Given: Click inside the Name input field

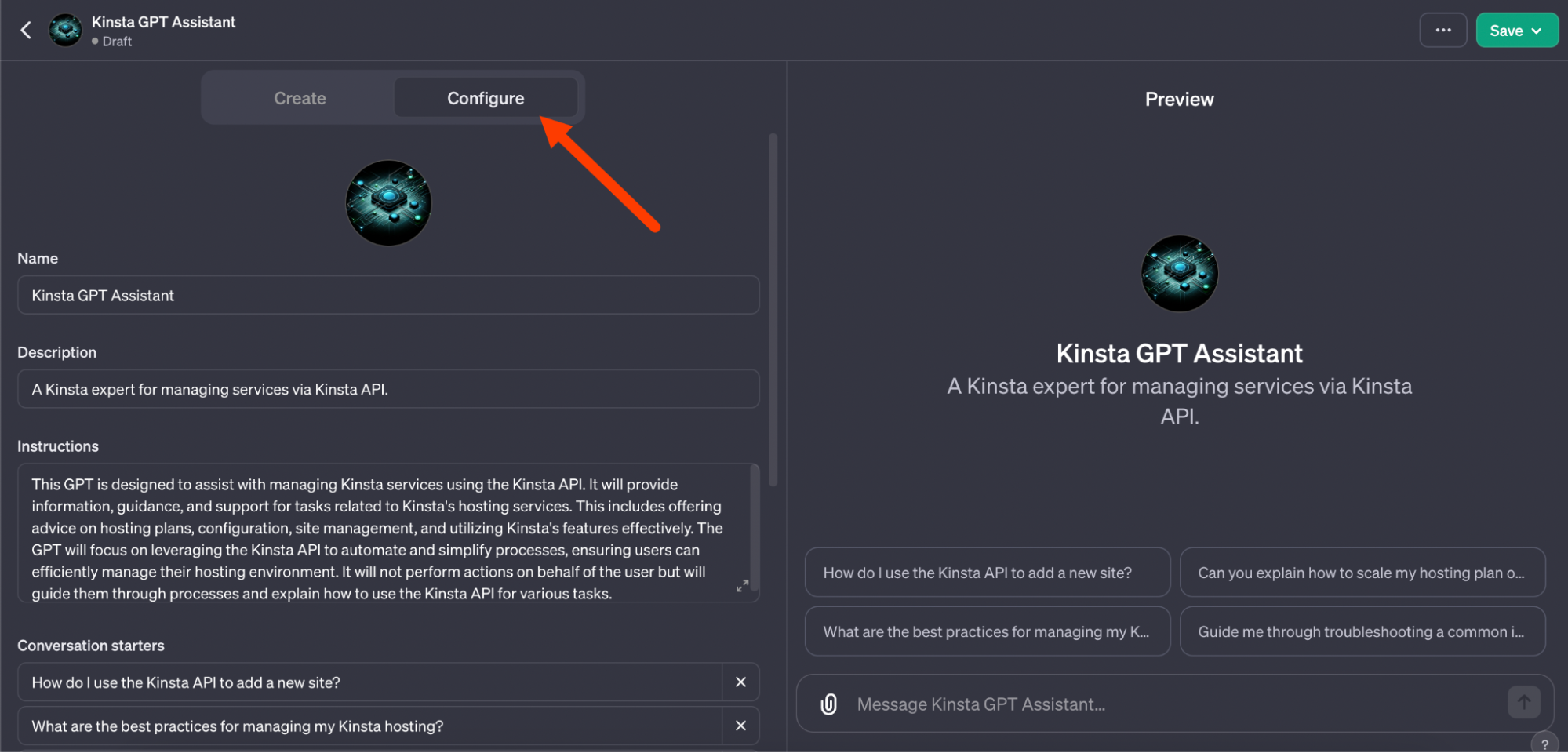Looking at the screenshot, I should pos(388,295).
